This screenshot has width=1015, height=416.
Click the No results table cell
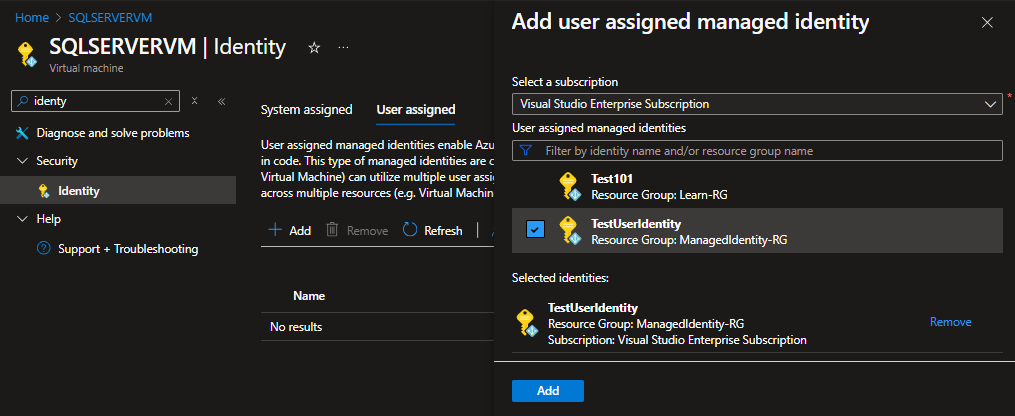tap(296, 327)
